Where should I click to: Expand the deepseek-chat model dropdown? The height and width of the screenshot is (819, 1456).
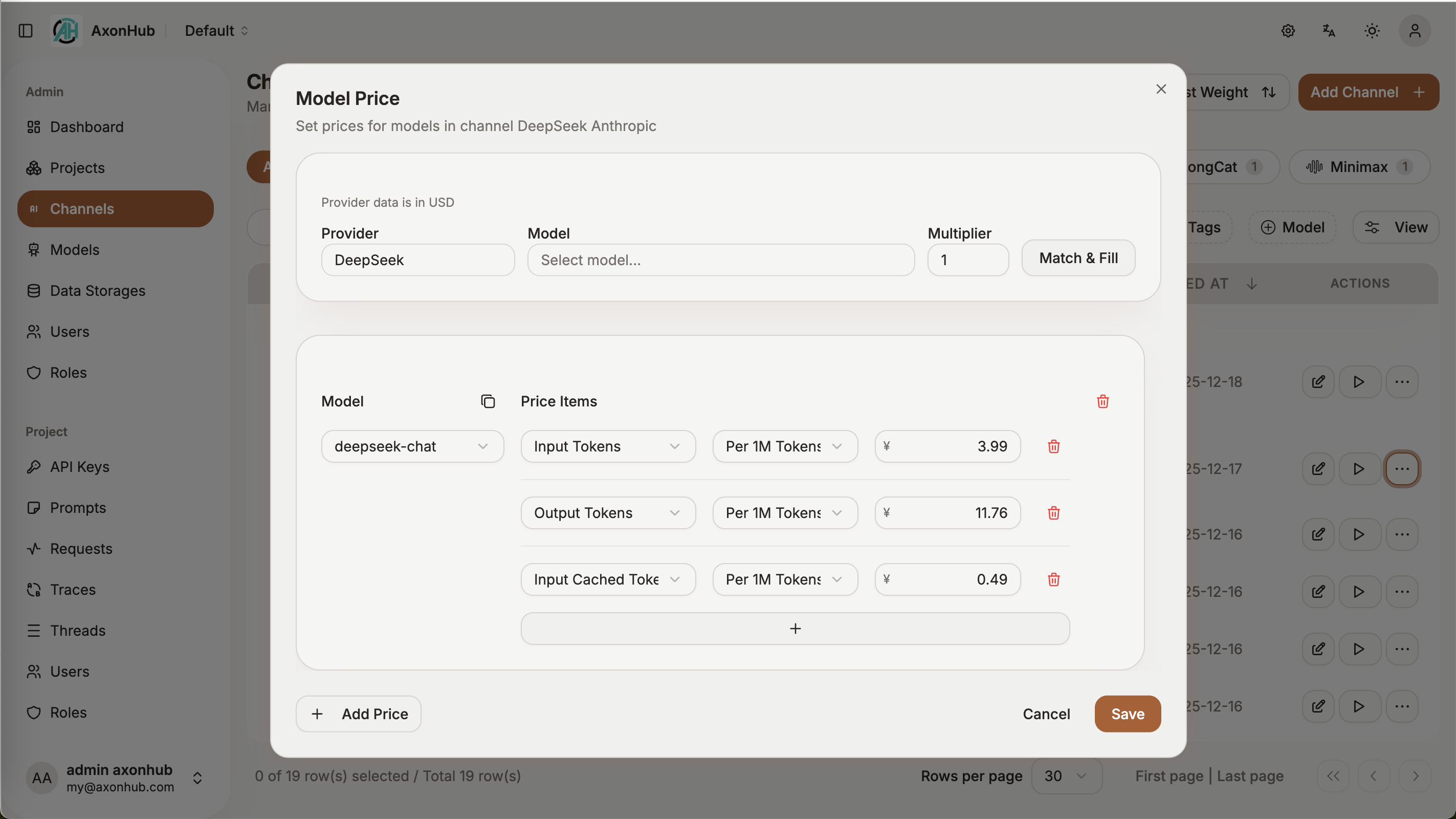[412, 446]
